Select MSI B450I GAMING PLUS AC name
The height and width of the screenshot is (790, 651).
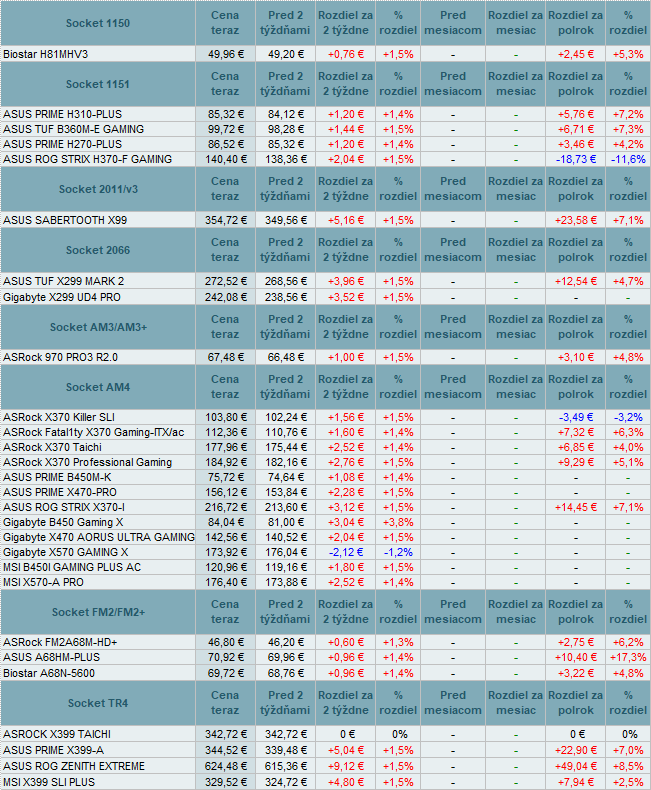(x=72, y=567)
